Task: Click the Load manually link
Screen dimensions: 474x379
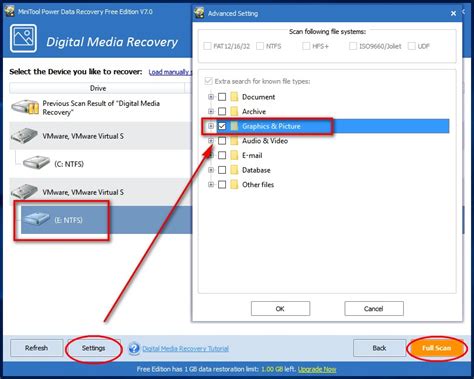Action: click(x=170, y=72)
